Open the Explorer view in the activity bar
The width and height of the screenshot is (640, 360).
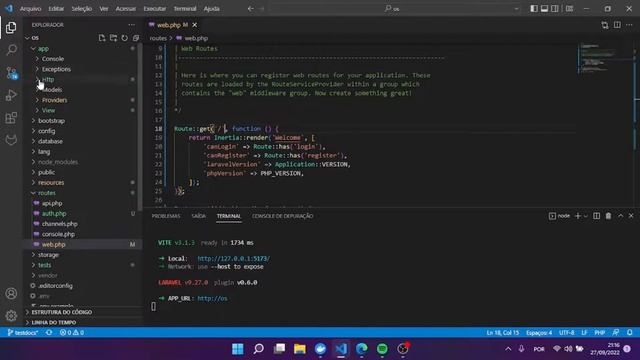point(11,28)
